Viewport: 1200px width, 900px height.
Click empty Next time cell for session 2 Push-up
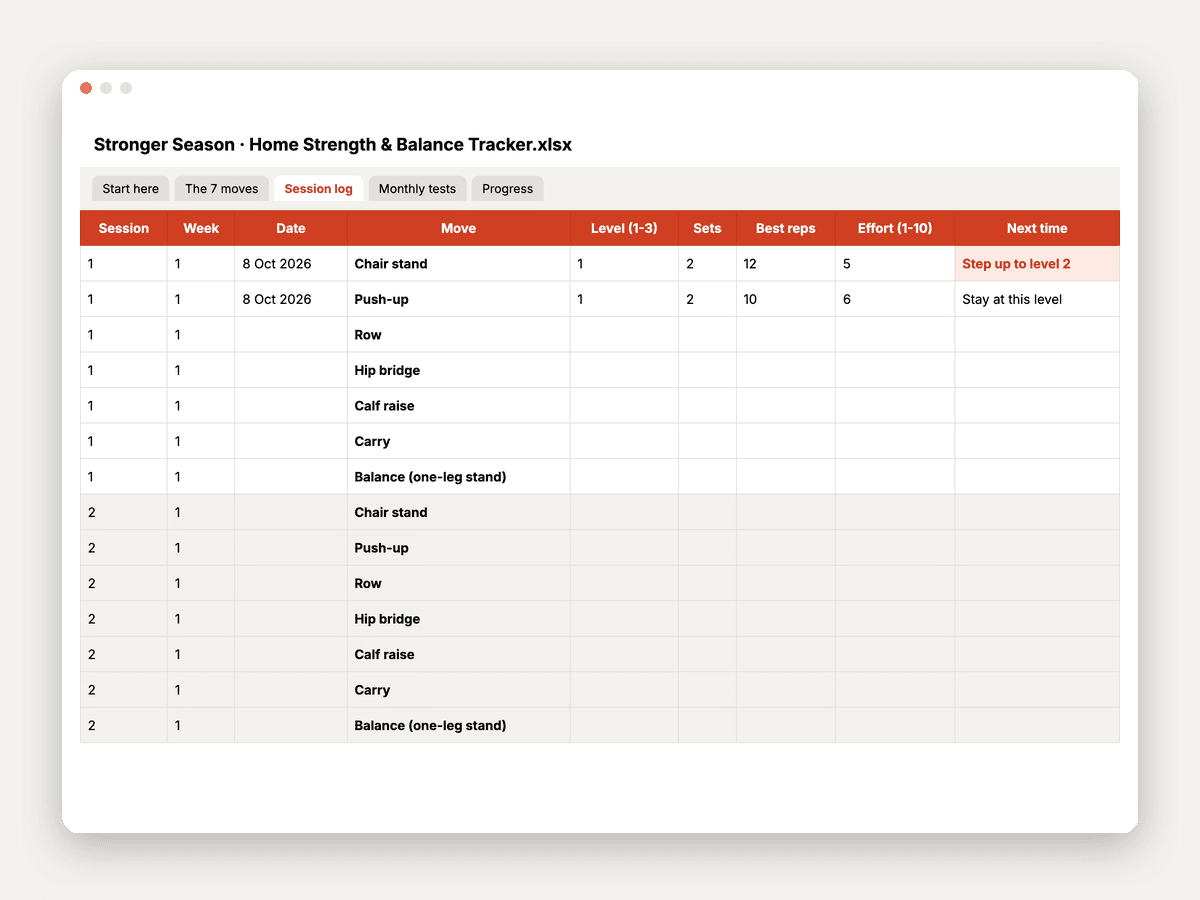[x=1037, y=548]
